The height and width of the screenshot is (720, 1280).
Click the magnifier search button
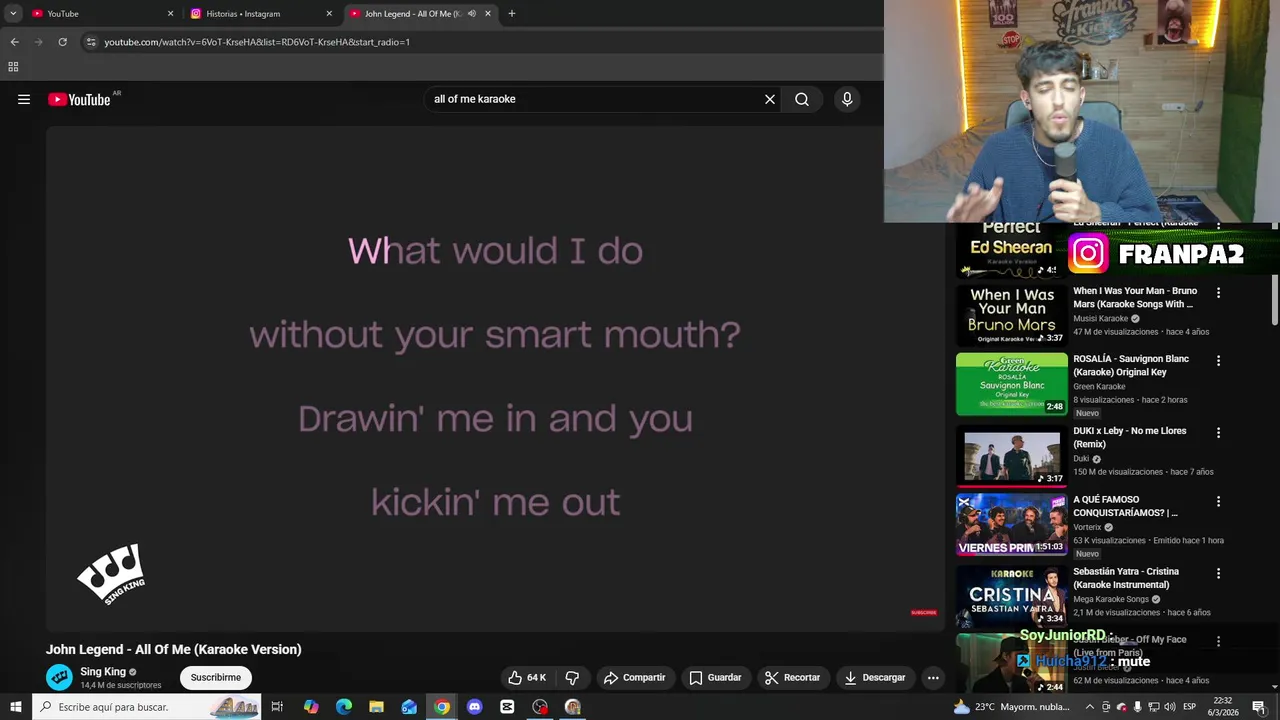(x=802, y=99)
